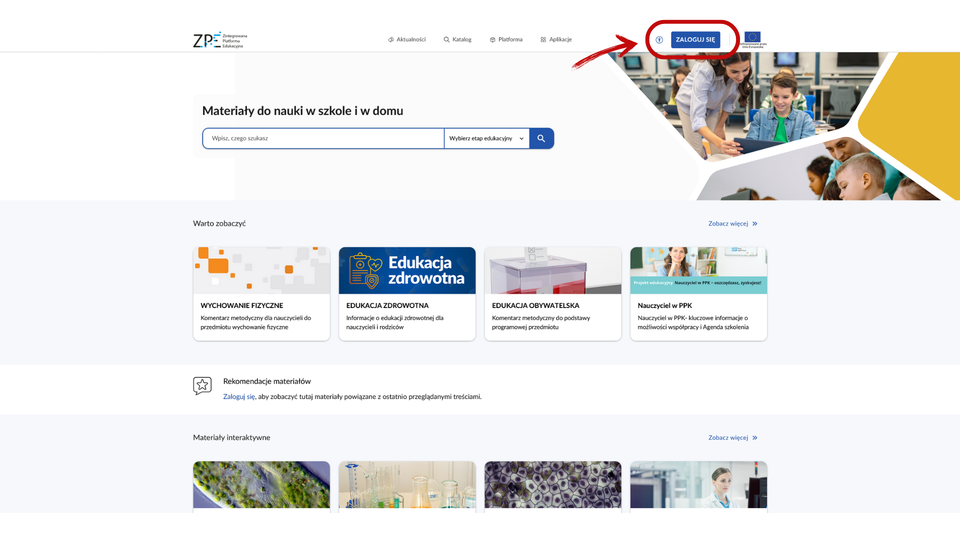Open the WYCHOWANIE FIZYCZNE card
Viewport: 960px width, 540px height.
tap(261, 294)
